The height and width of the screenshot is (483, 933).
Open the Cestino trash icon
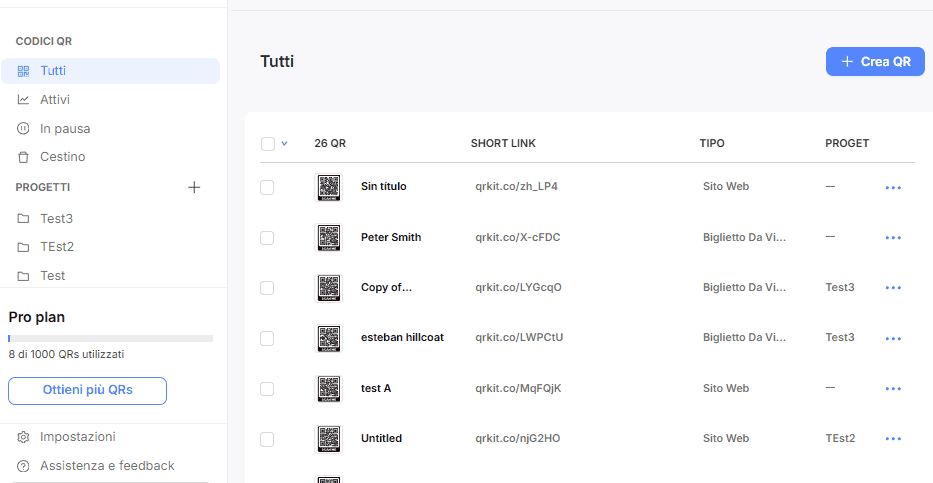24,157
